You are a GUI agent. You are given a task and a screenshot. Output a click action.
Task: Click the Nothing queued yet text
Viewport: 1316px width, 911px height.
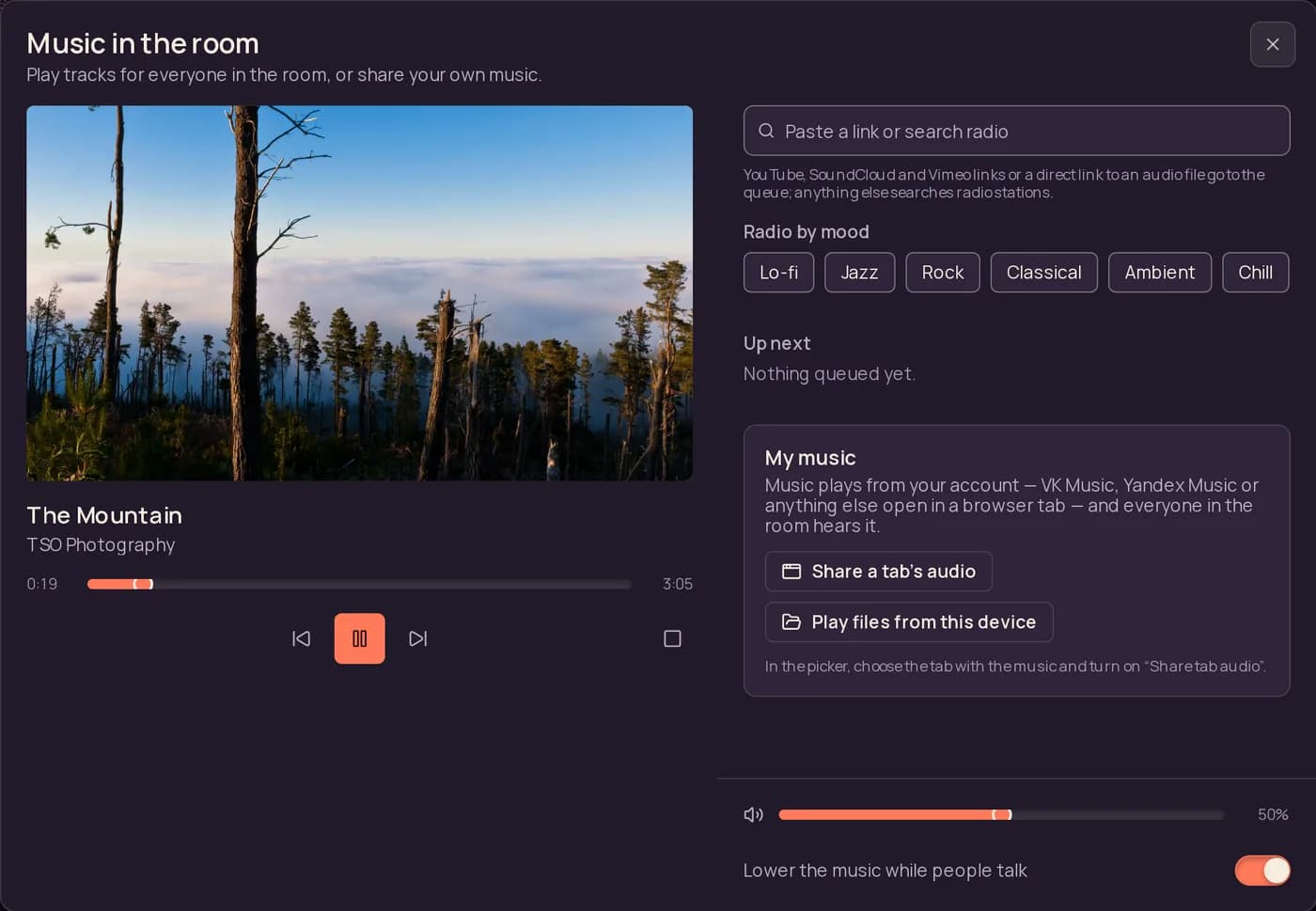click(x=829, y=374)
